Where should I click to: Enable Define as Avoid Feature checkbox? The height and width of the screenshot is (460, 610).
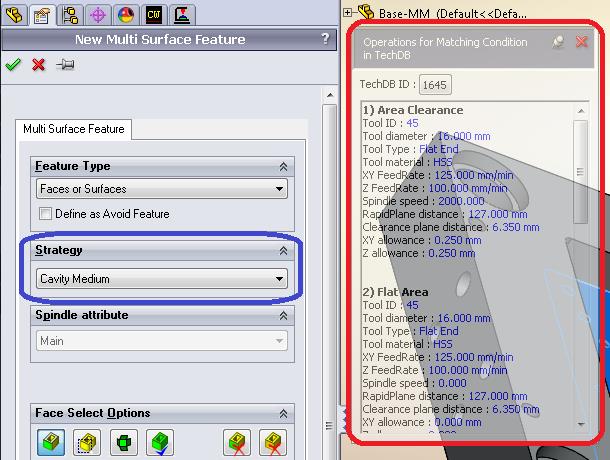(x=45, y=213)
